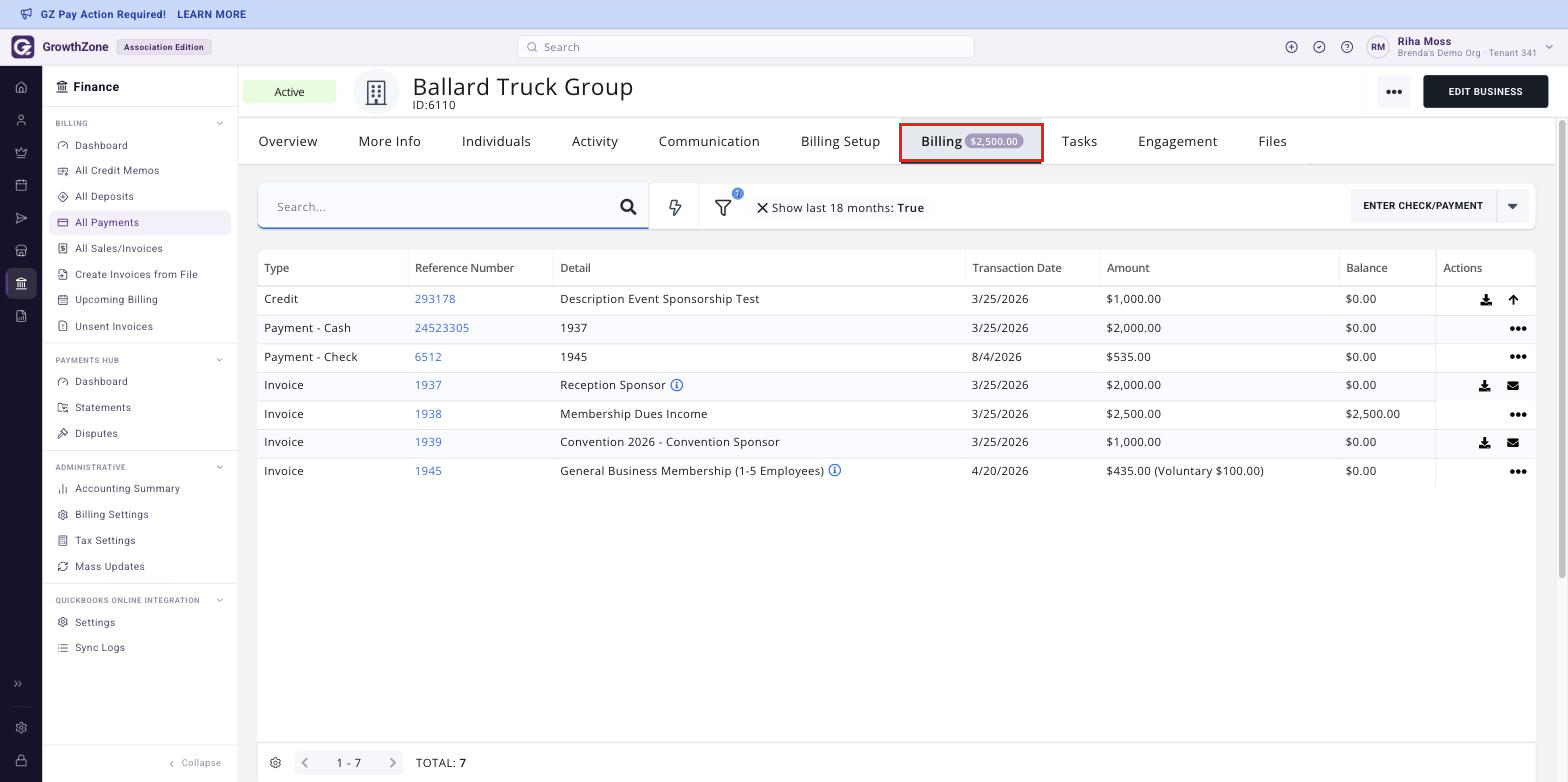The width and height of the screenshot is (1568, 782).
Task: Click the filter funnel icon
Action: (x=723, y=207)
